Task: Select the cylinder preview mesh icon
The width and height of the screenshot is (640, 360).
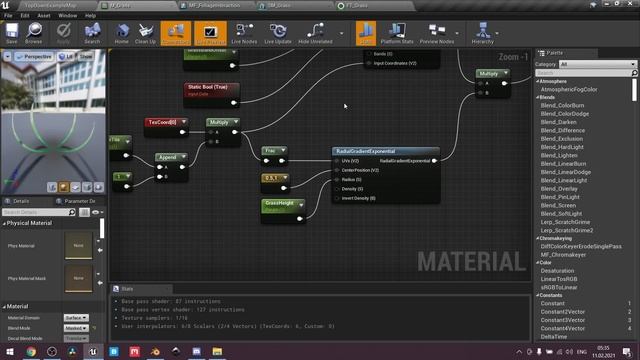Action: 52,187
